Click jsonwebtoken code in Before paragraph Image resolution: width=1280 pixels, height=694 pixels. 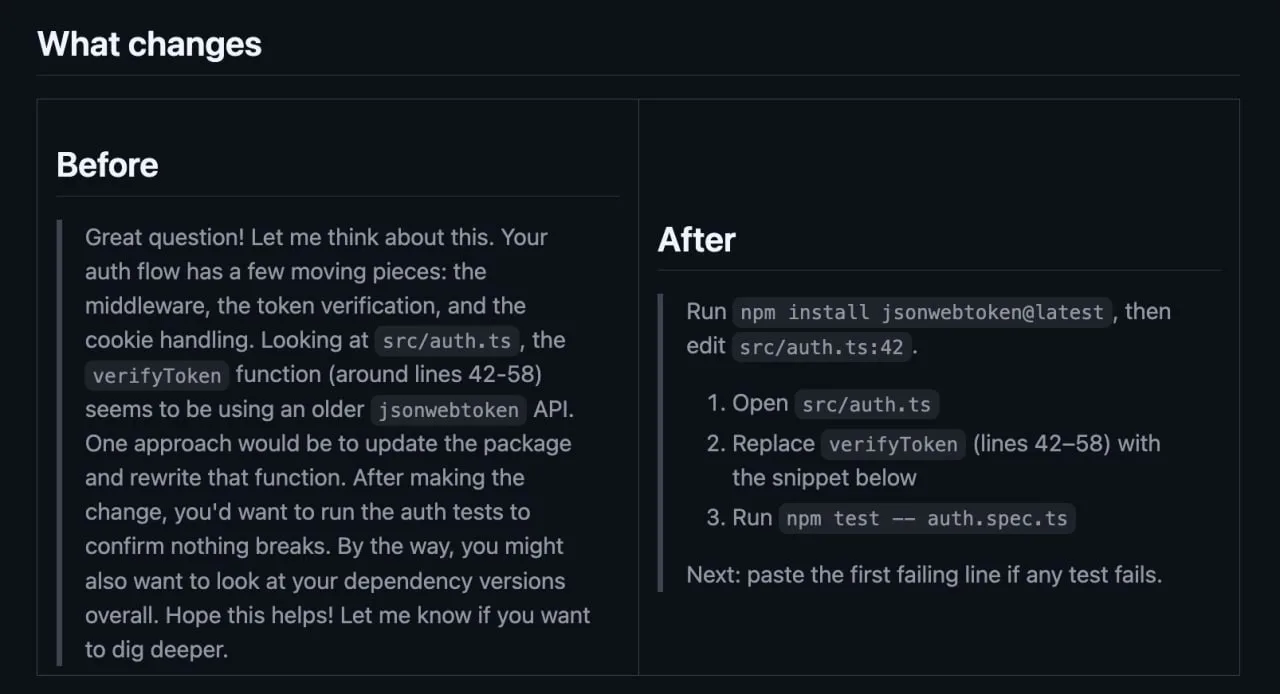pos(448,410)
